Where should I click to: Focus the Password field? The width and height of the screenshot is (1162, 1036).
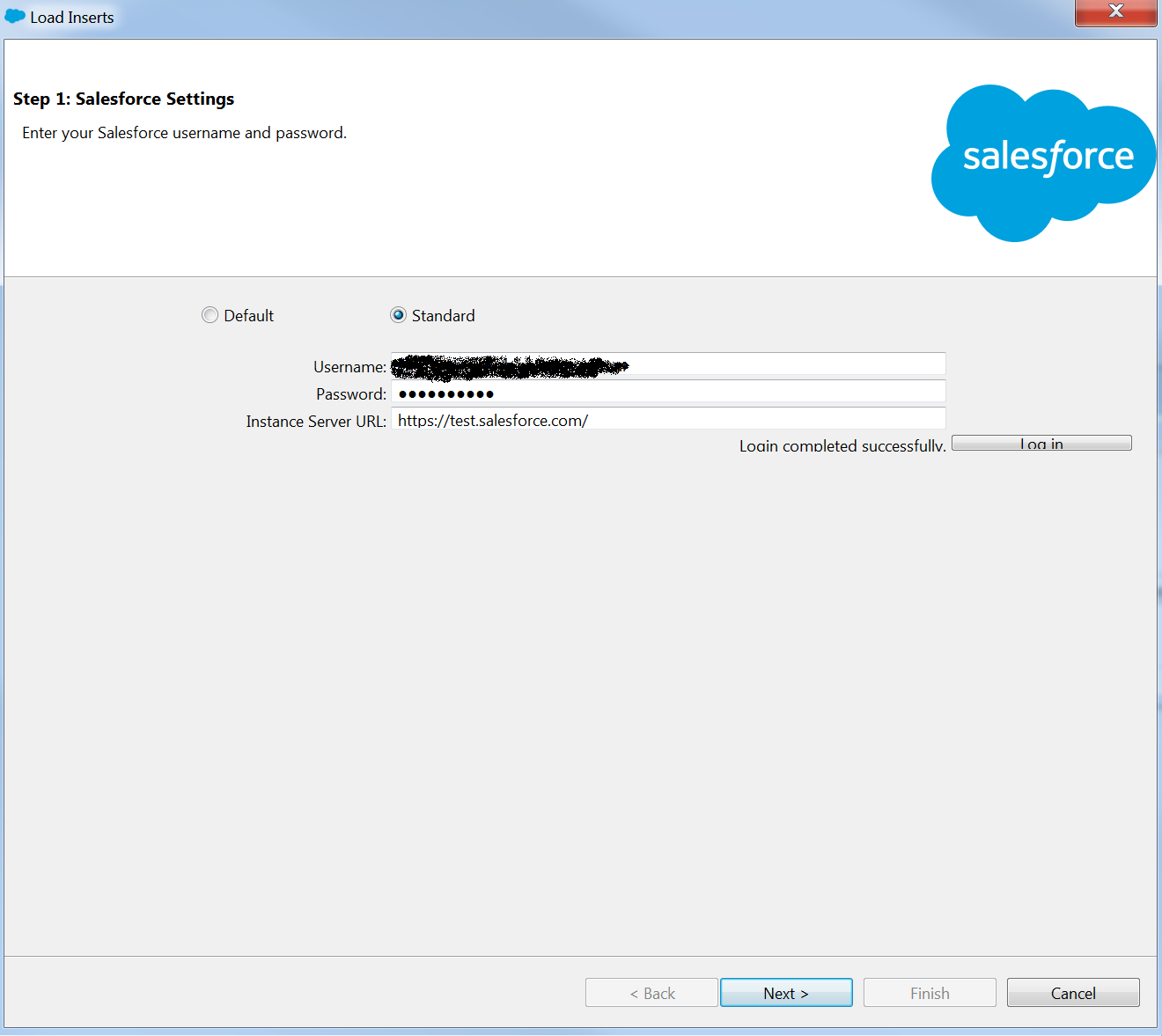pos(669,392)
